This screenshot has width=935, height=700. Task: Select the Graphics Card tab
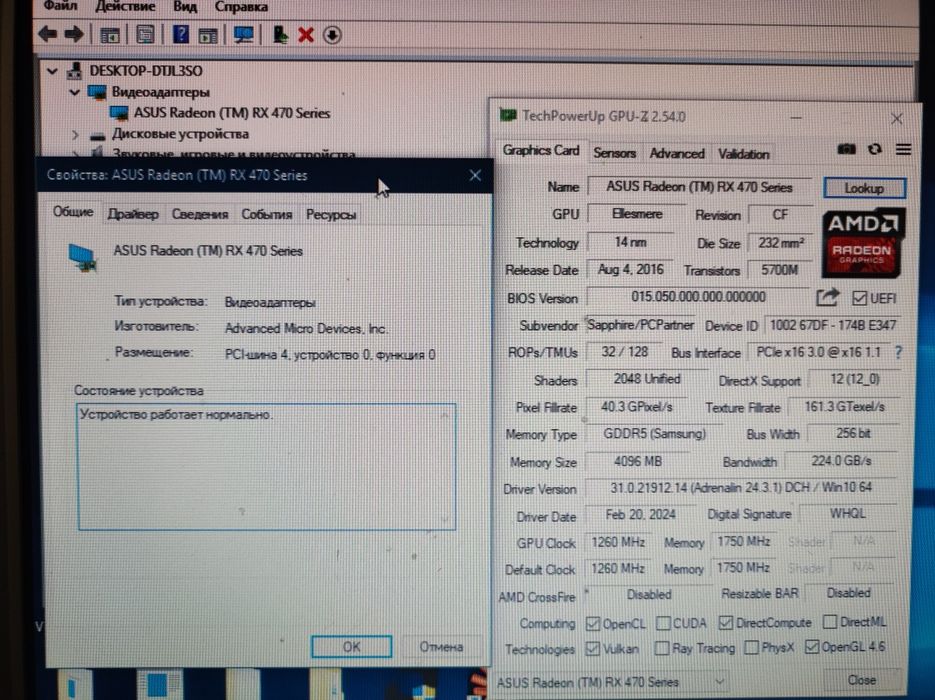click(541, 151)
